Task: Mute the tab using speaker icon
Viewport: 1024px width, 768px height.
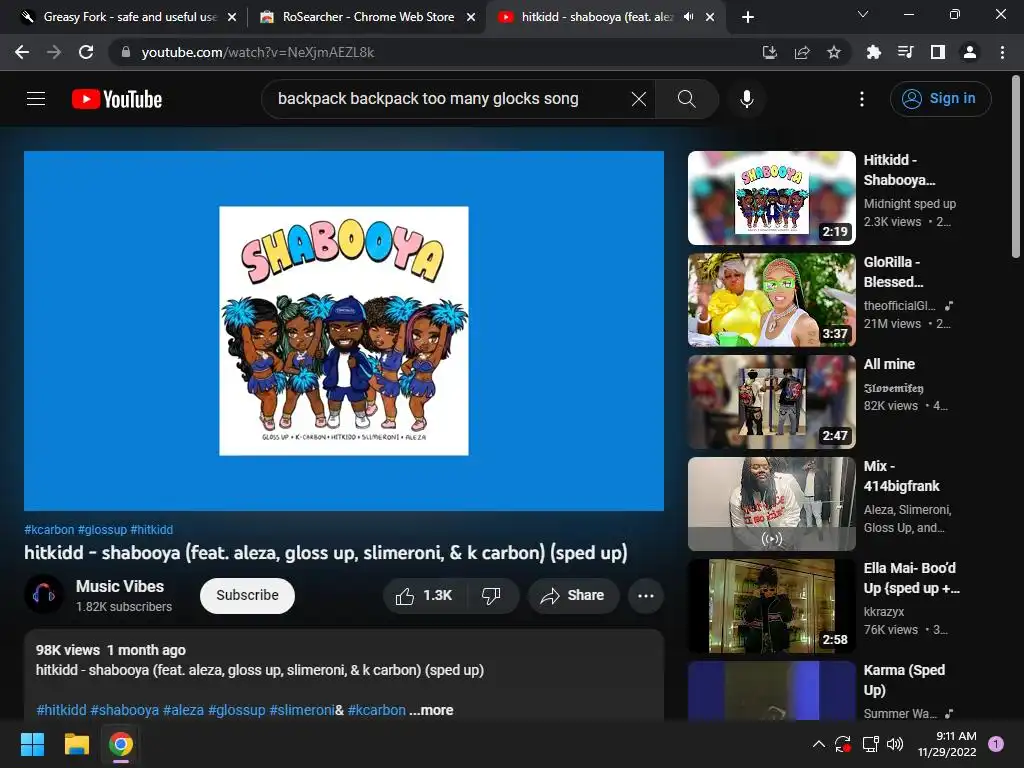Action: point(688,17)
